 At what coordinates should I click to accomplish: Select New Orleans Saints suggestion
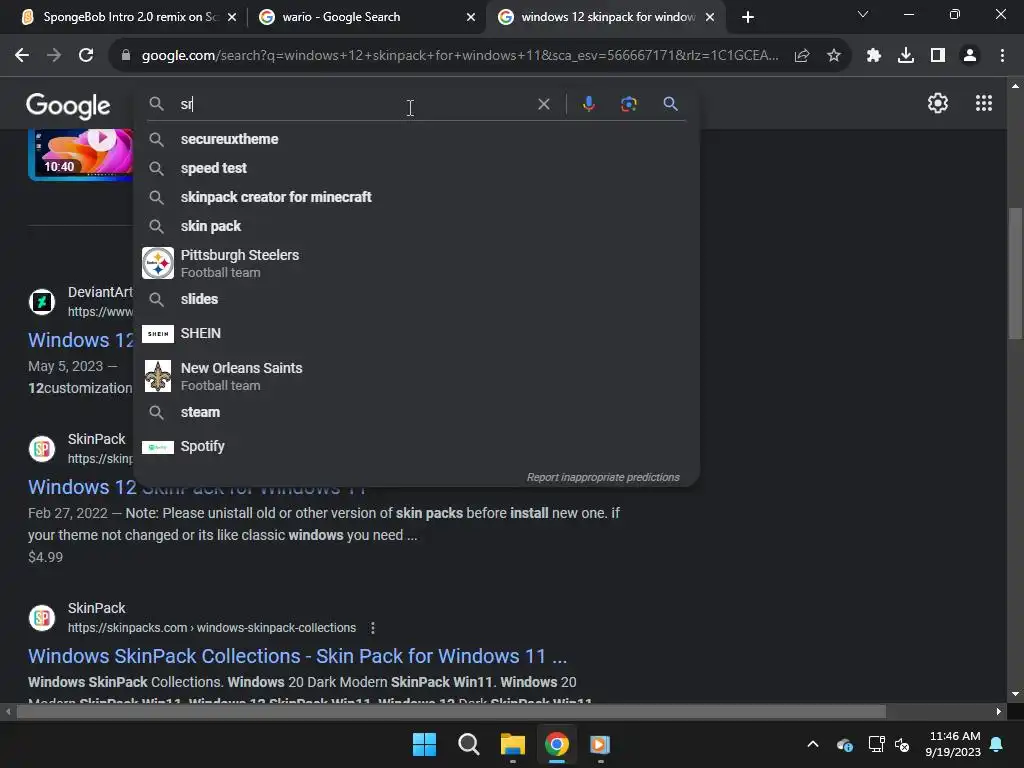(x=416, y=376)
